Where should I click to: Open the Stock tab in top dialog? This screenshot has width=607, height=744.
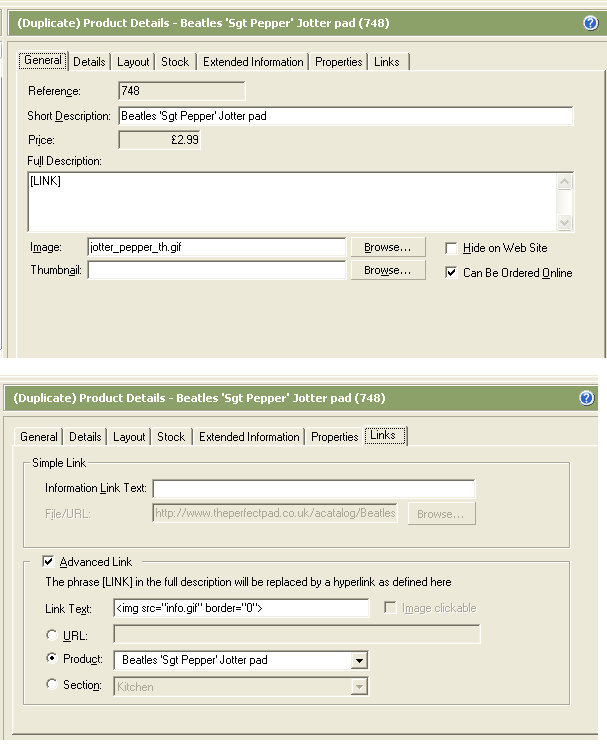pyautogui.click(x=175, y=62)
